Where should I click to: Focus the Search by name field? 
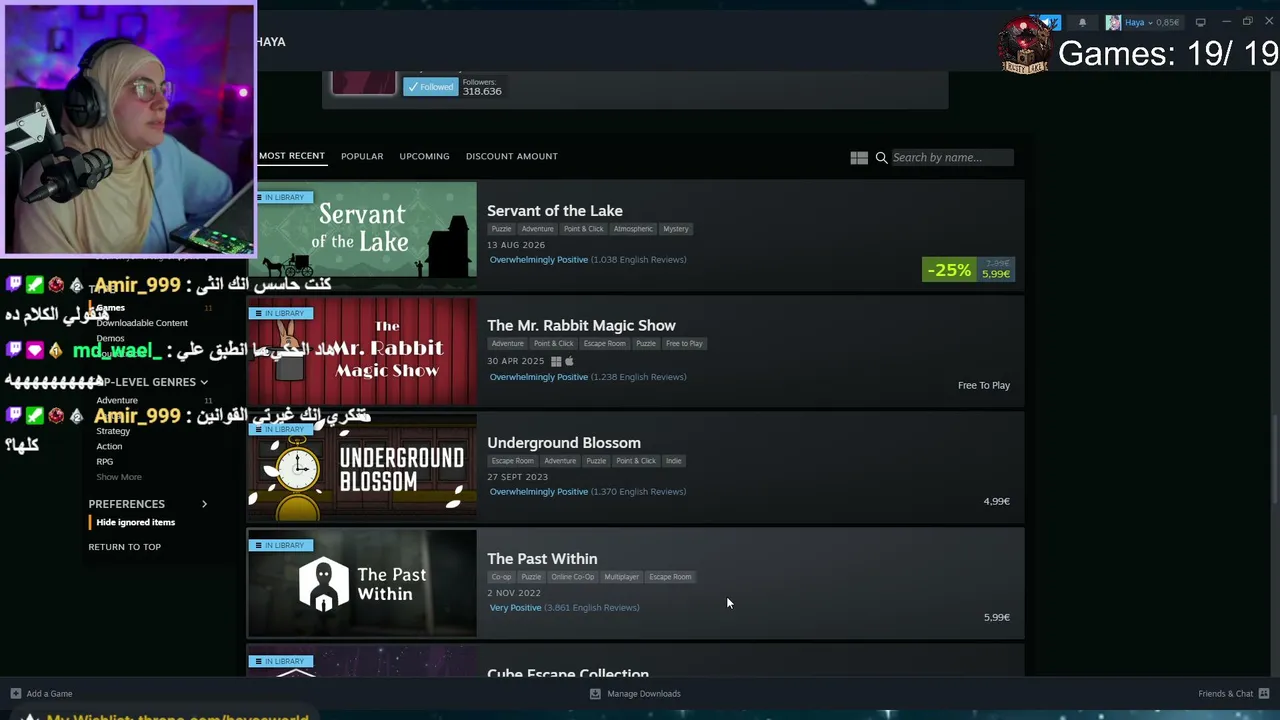click(x=951, y=157)
